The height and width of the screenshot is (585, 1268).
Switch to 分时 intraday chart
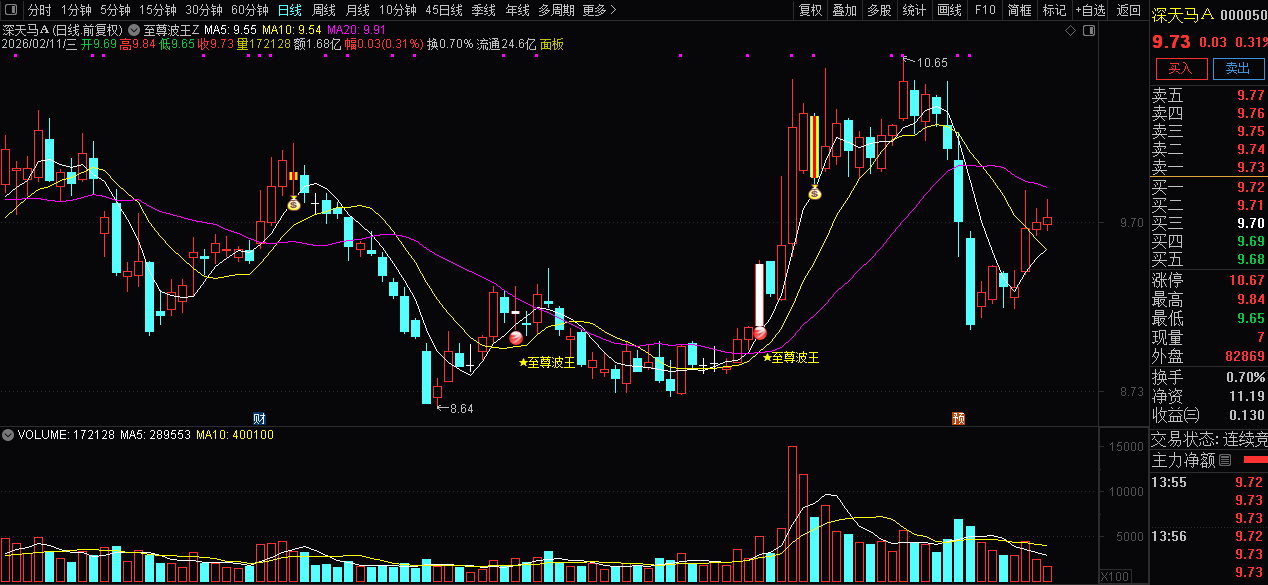[x=40, y=10]
